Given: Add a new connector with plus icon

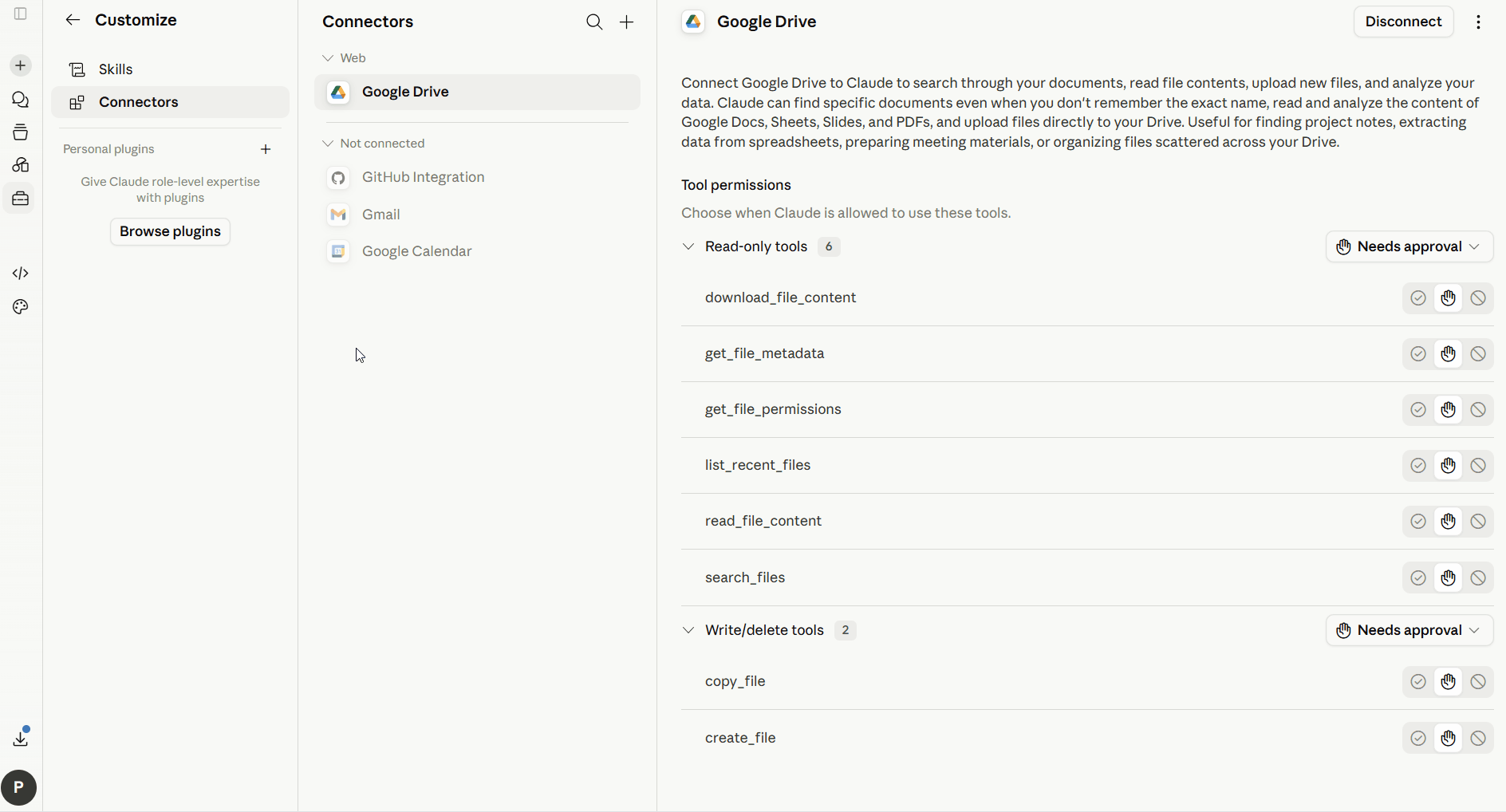Looking at the screenshot, I should [x=627, y=22].
